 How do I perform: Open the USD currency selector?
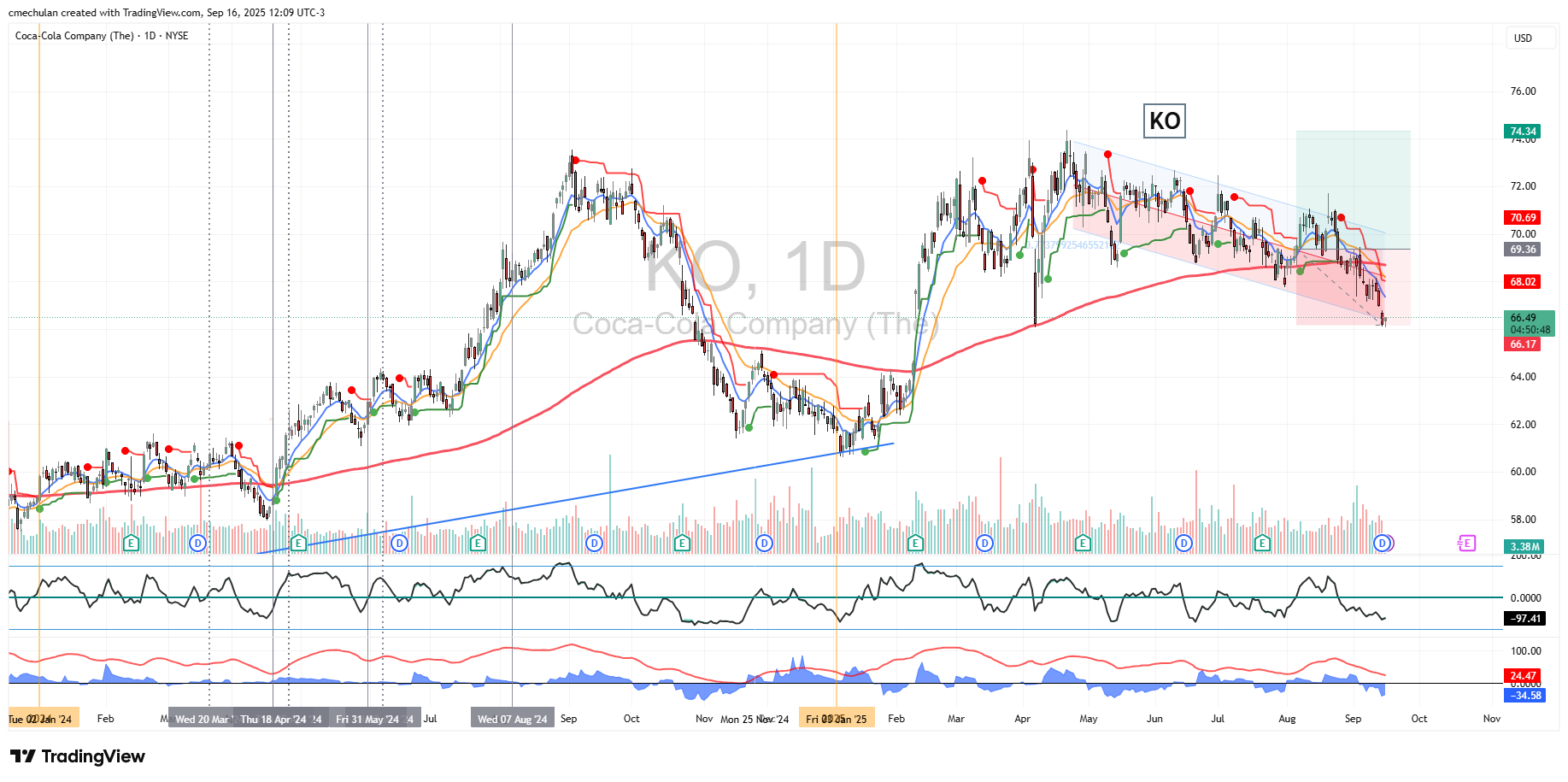(1530, 38)
